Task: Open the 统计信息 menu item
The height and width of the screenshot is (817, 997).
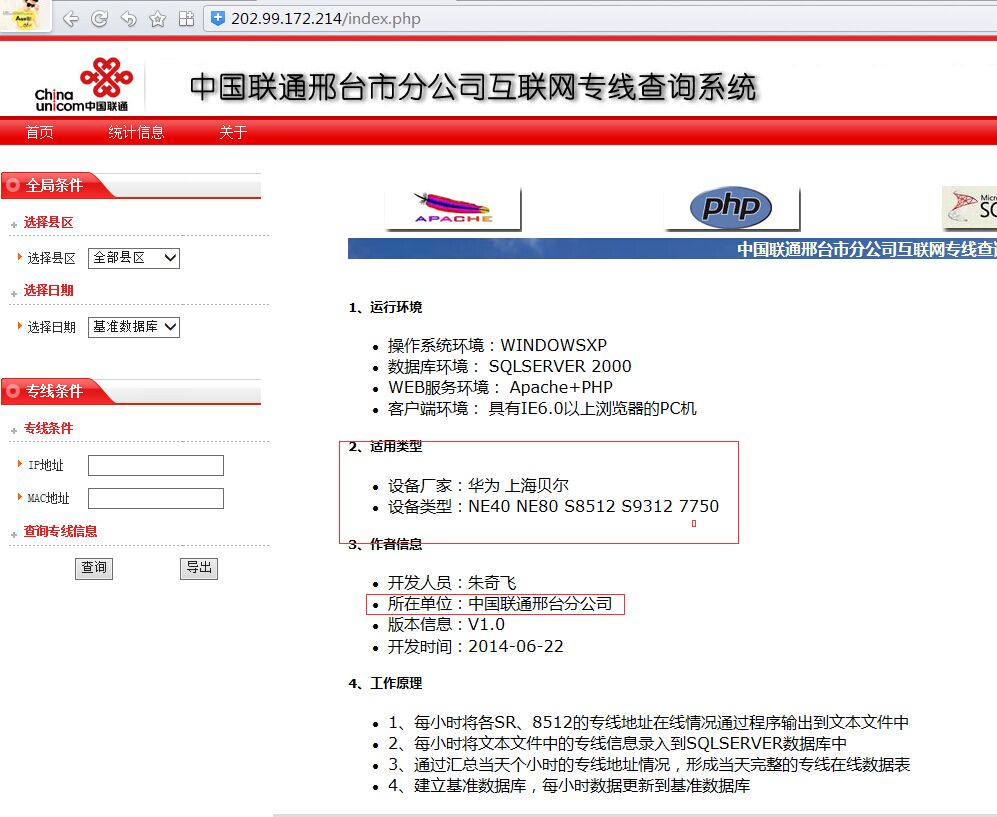Action: pos(136,132)
